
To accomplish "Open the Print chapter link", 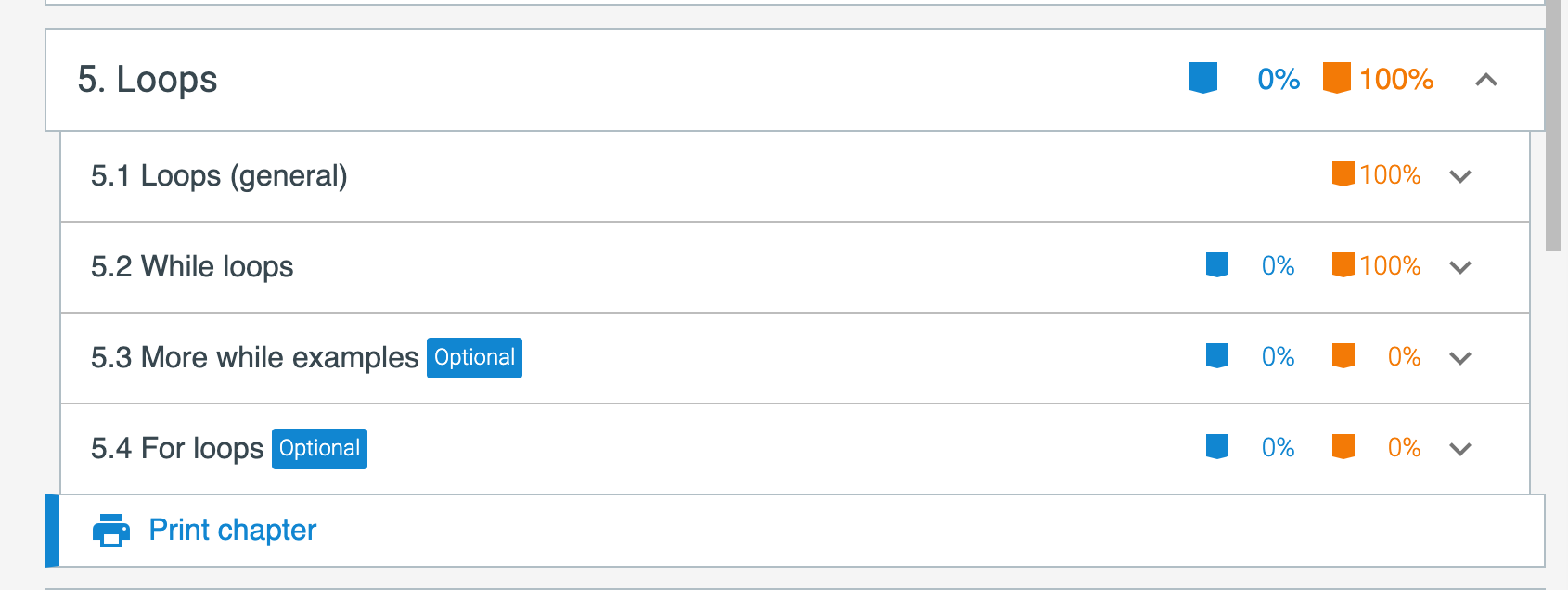I will click(232, 531).
